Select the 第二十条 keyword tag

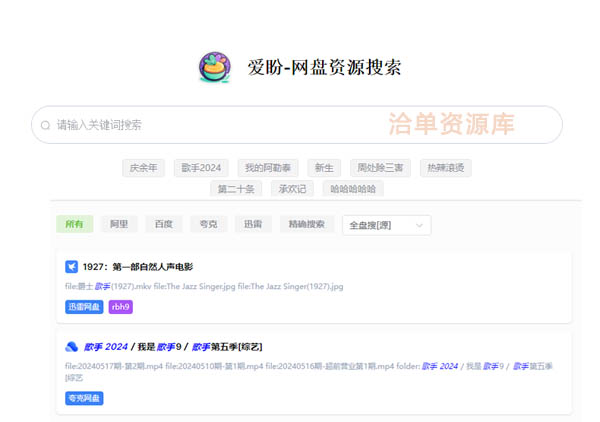(x=236, y=189)
